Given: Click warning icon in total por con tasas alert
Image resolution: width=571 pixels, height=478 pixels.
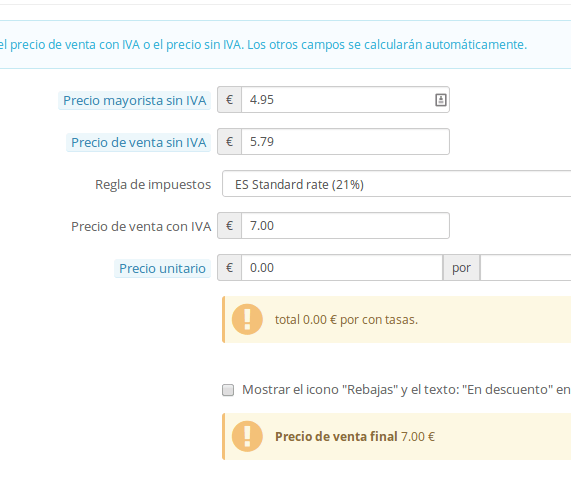Looking at the screenshot, I should [247, 319].
